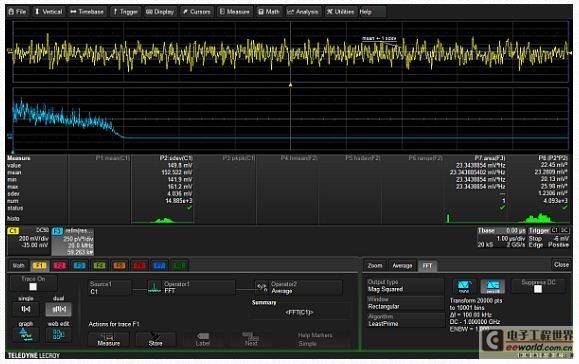Click the P2 histogram thumbnail
The width and height of the screenshot is (579, 364).
pos(162,219)
